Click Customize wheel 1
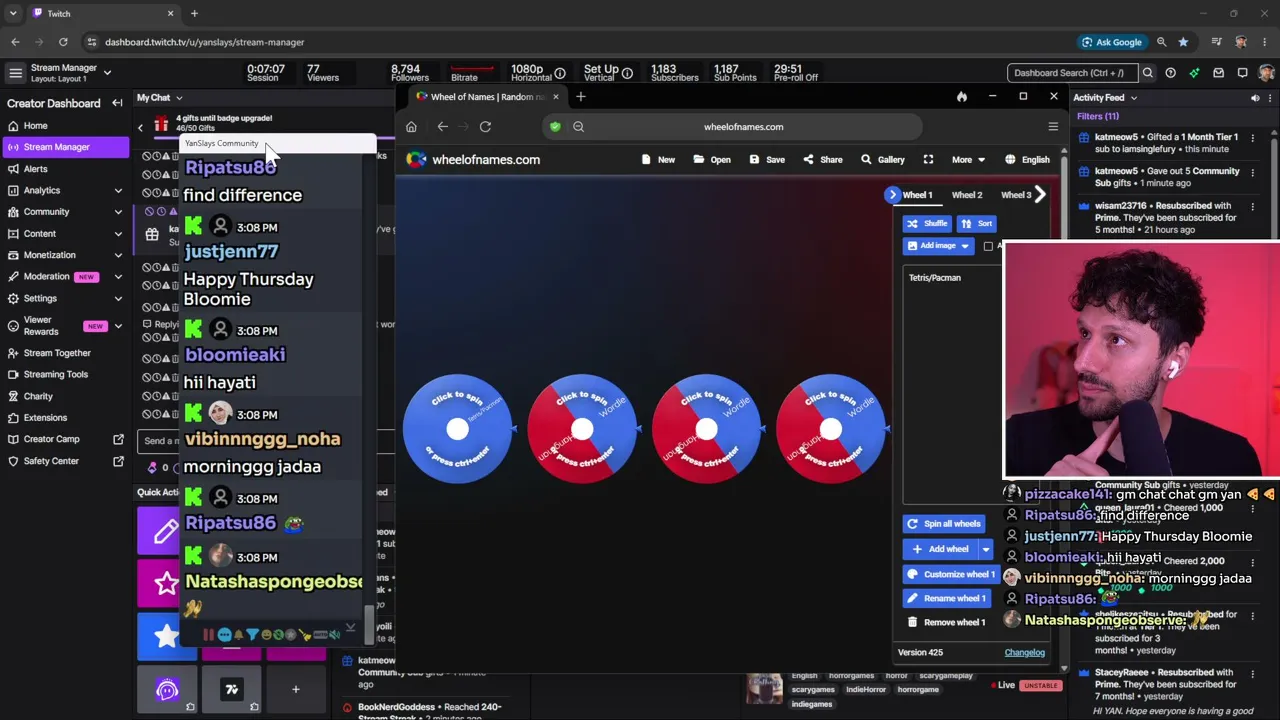This screenshot has width=1280, height=720. point(950,575)
